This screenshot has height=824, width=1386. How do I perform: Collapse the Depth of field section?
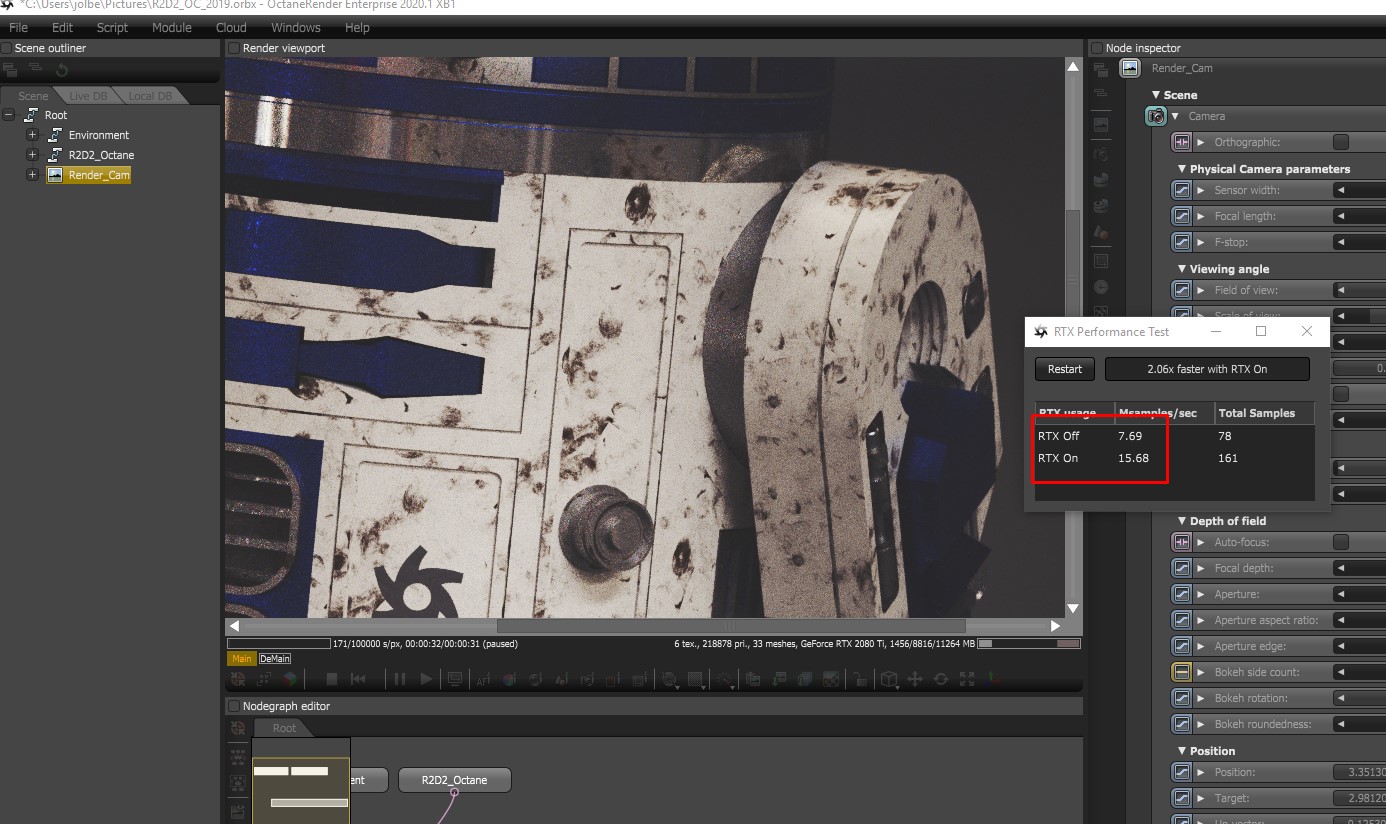[1182, 521]
